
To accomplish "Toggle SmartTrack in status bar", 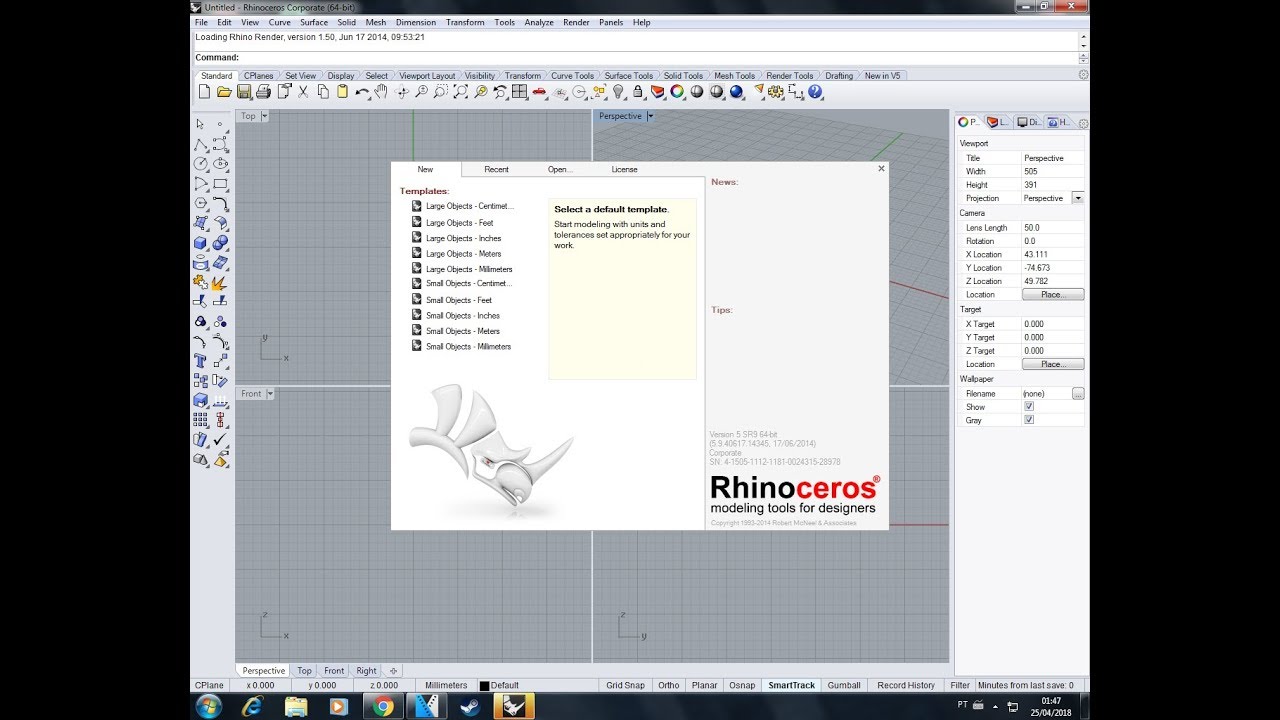I will click(791, 685).
